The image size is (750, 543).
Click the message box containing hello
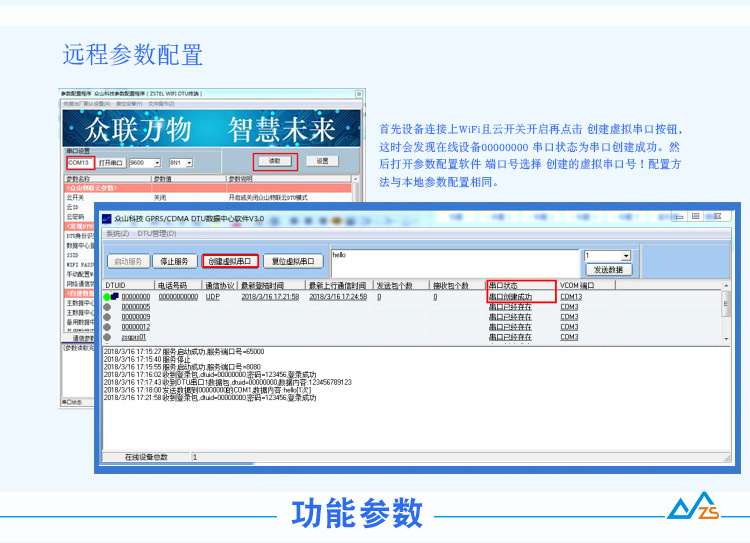click(455, 263)
